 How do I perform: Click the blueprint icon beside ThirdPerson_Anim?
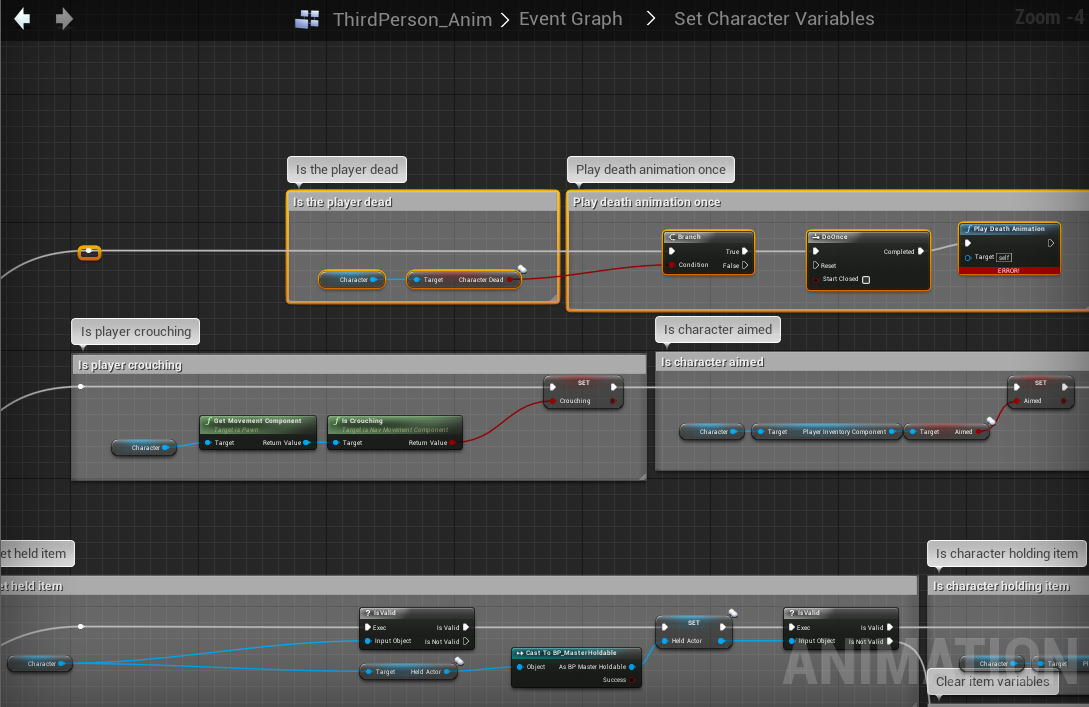coord(307,19)
